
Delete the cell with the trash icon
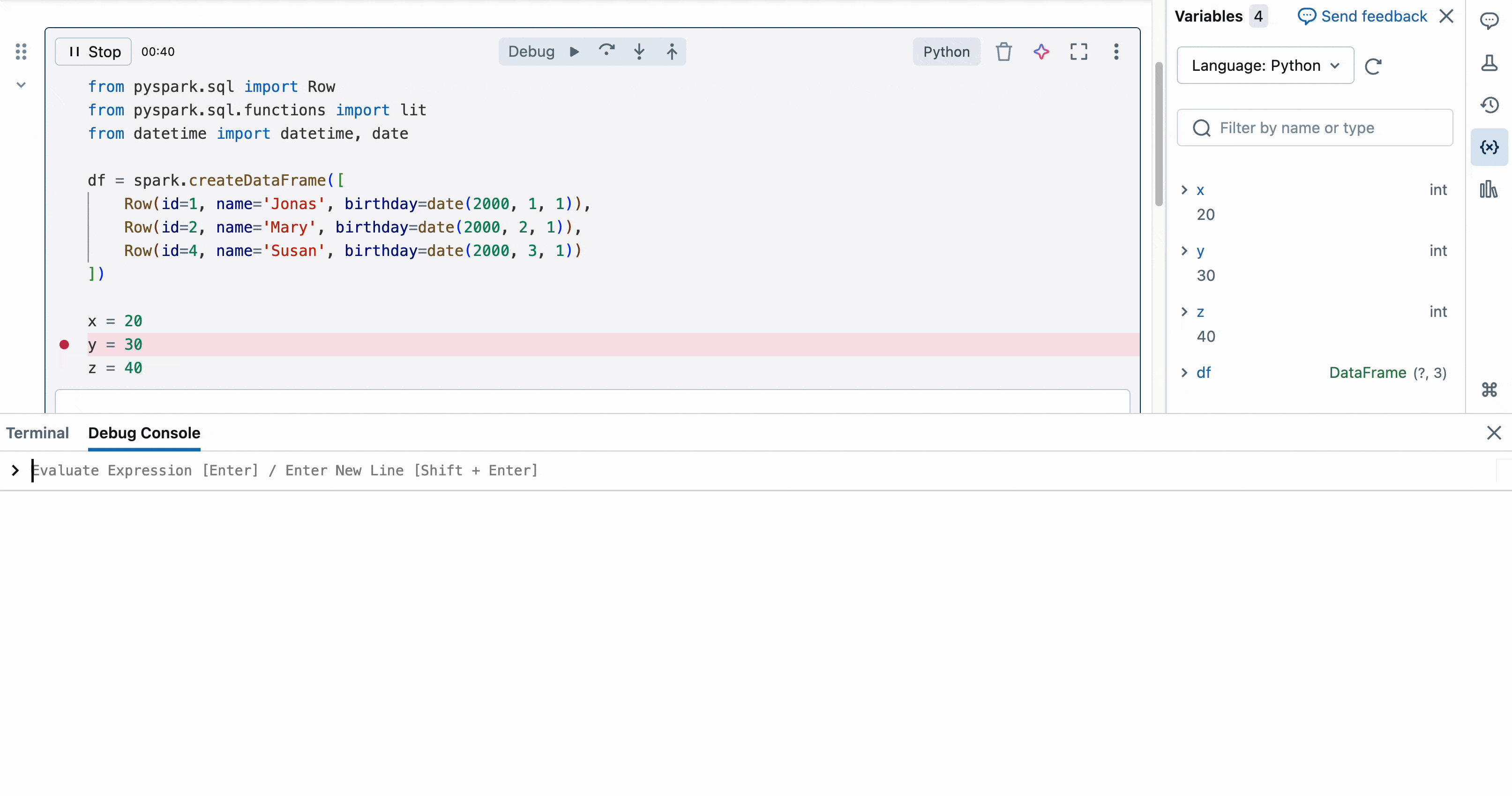[1003, 52]
